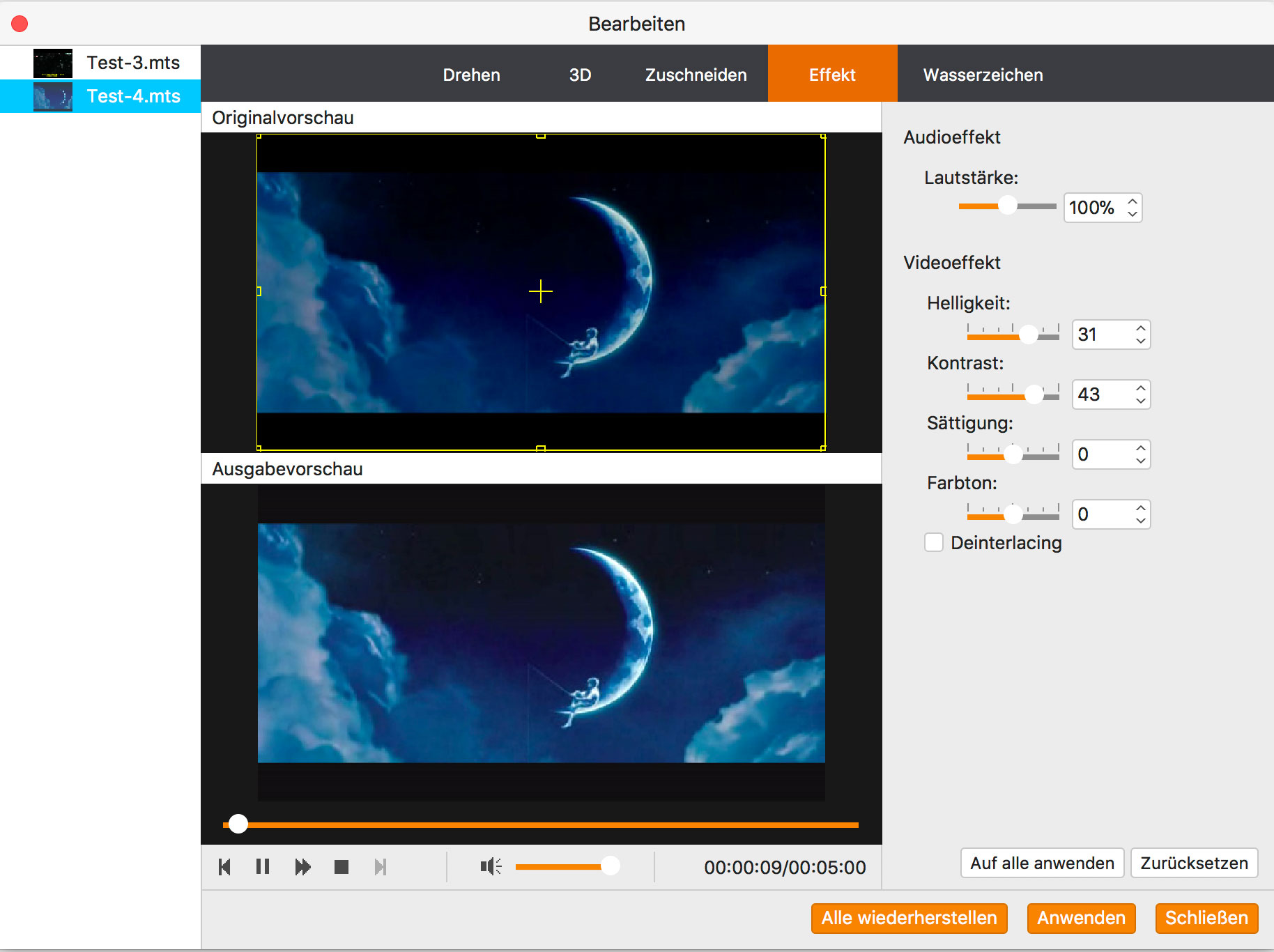The width and height of the screenshot is (1274, 952).
Task: Select Test-3.mts thumbnail in file list
Action: pos(53,63)
